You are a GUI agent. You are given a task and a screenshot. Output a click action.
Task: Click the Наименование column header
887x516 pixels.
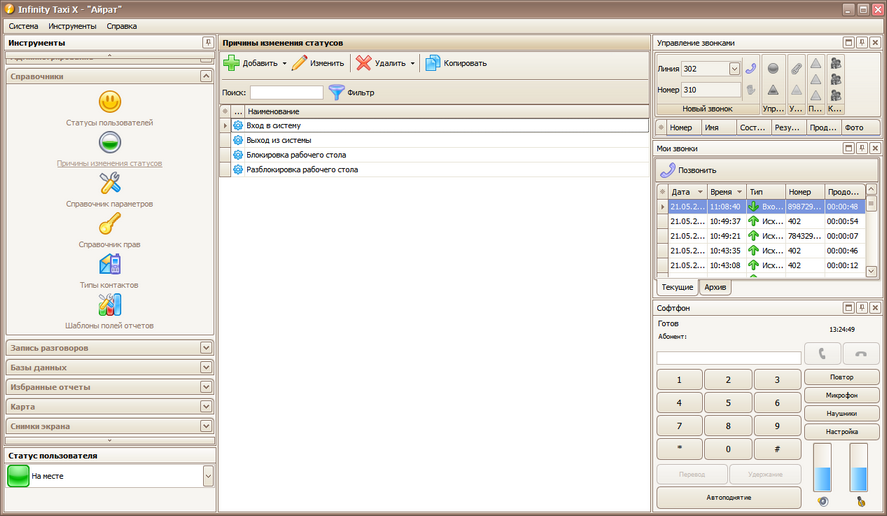446,111
